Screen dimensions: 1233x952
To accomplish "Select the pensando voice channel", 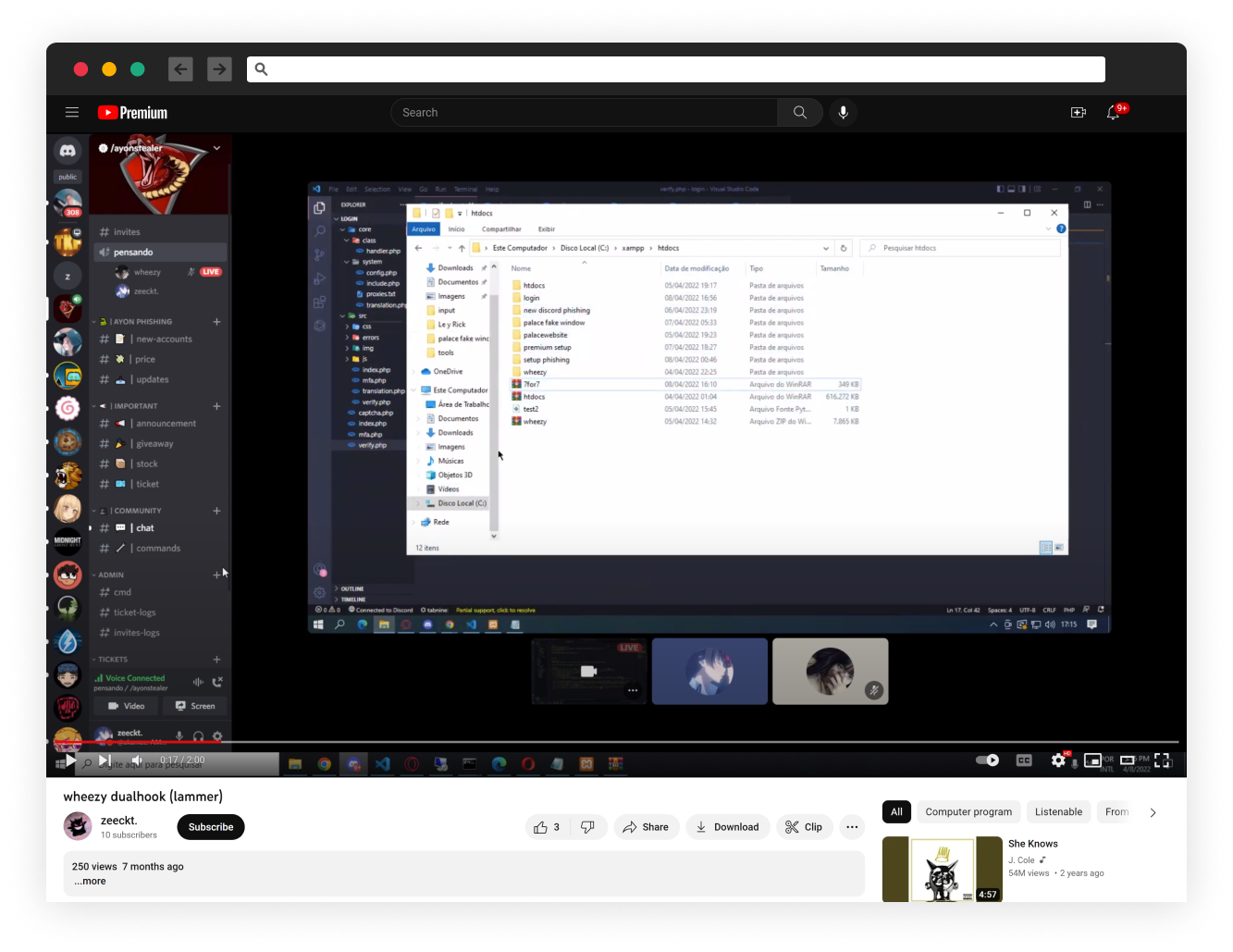I will point(160,253).
